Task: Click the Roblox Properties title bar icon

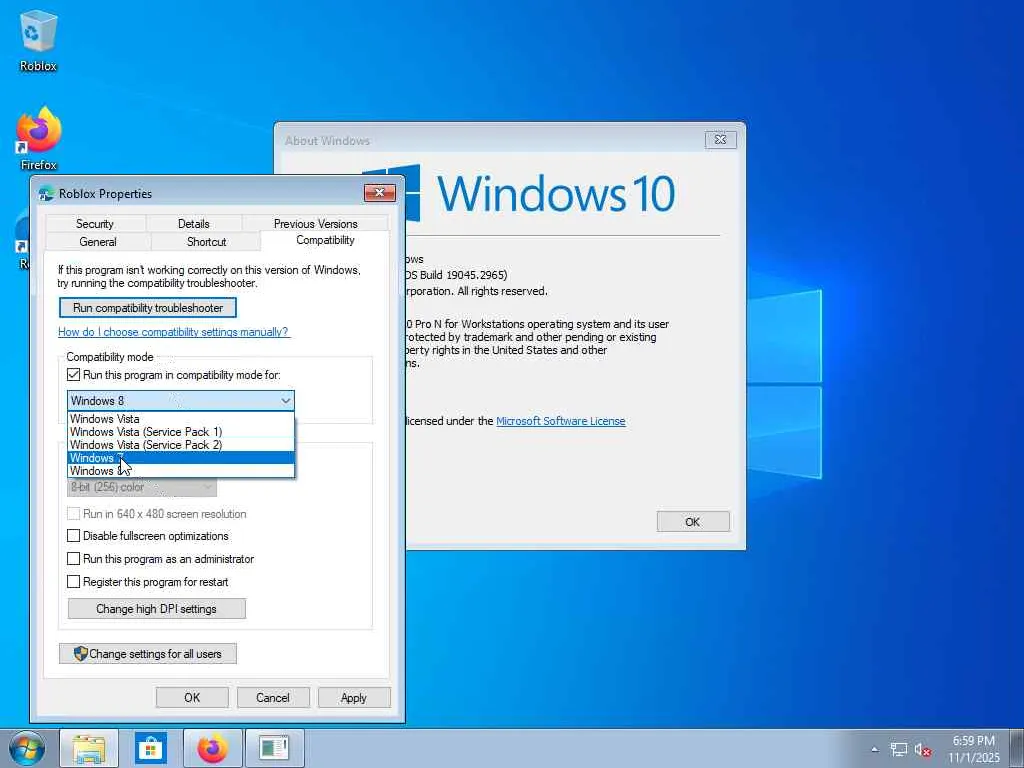Action: pyautogui.click(x=46, y=193)
